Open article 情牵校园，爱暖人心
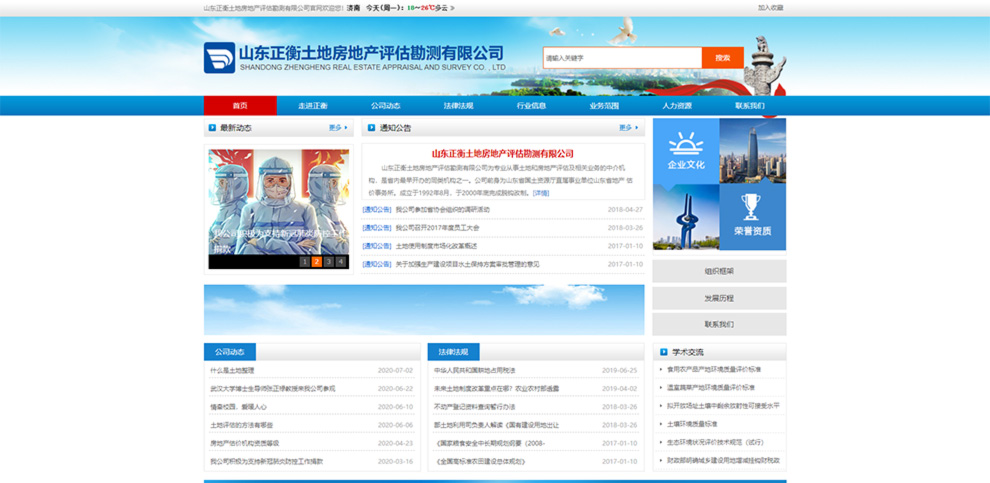Screen dimensions: 990x483 point(239,407)
